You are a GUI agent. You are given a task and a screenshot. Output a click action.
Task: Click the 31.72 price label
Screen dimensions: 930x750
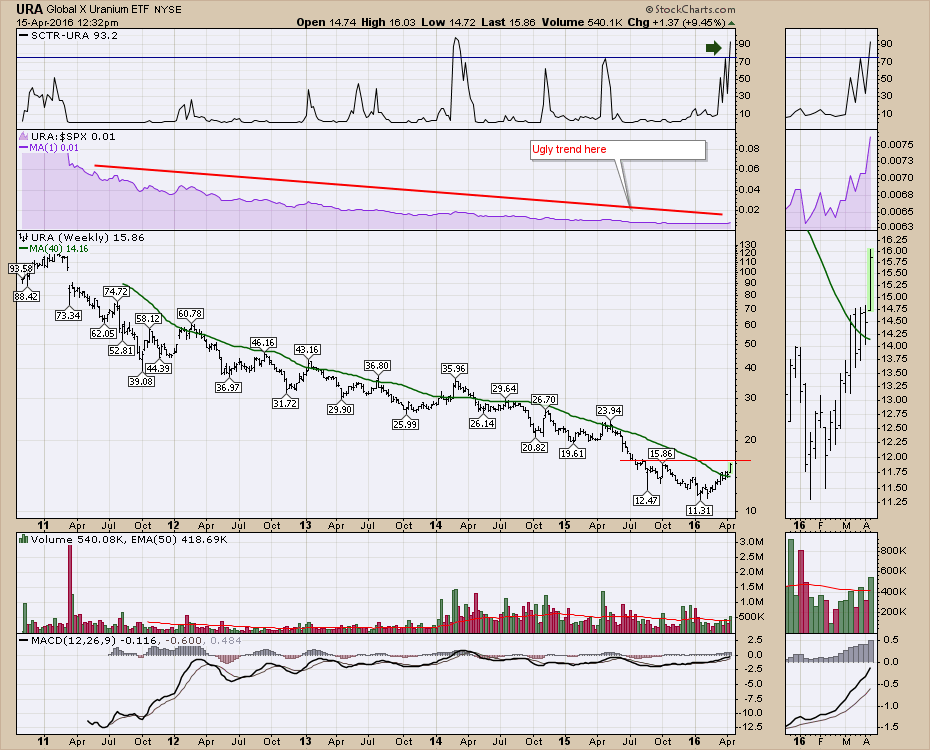coord(285,403)
